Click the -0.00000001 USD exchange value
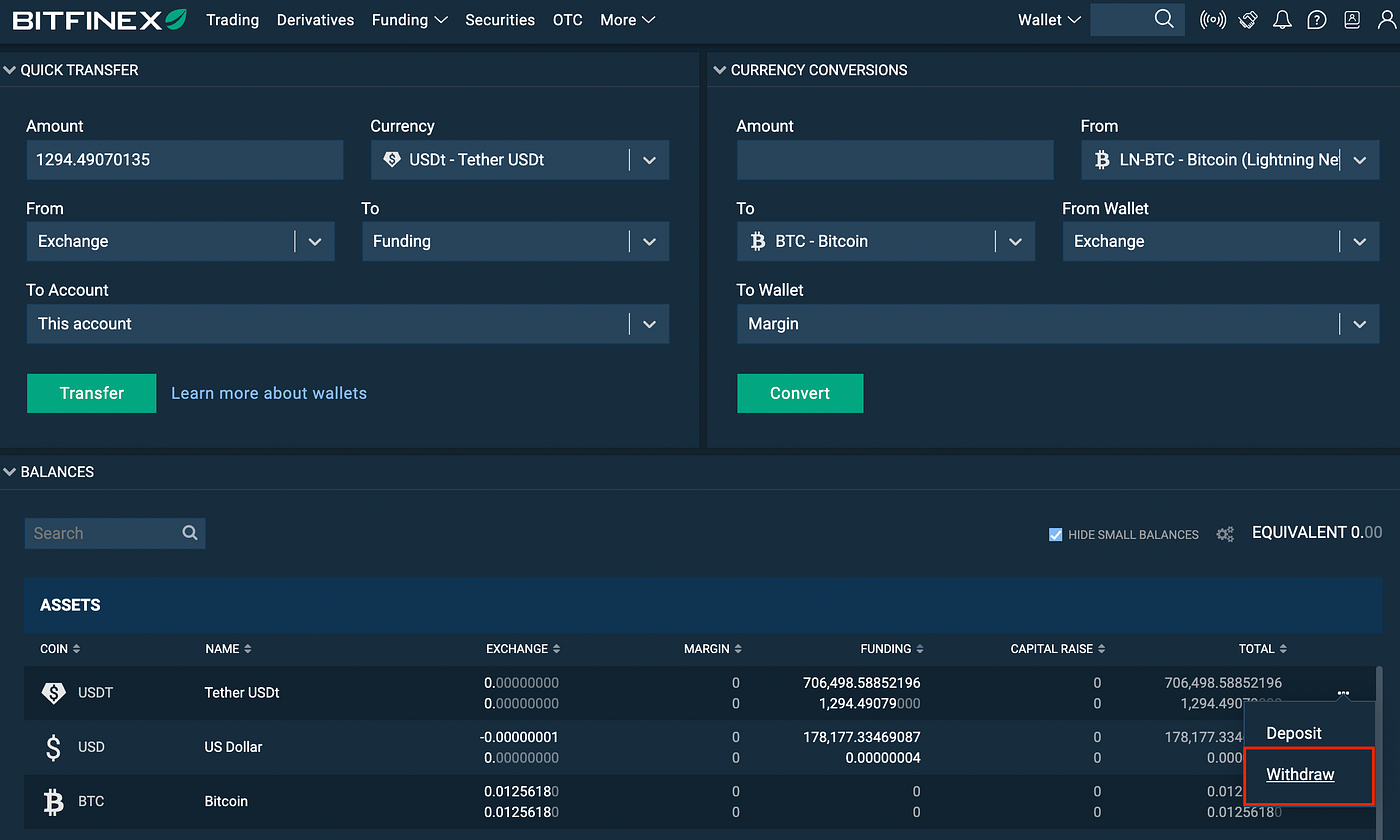Screen dimensions: 1400x840 click(520, 737)
